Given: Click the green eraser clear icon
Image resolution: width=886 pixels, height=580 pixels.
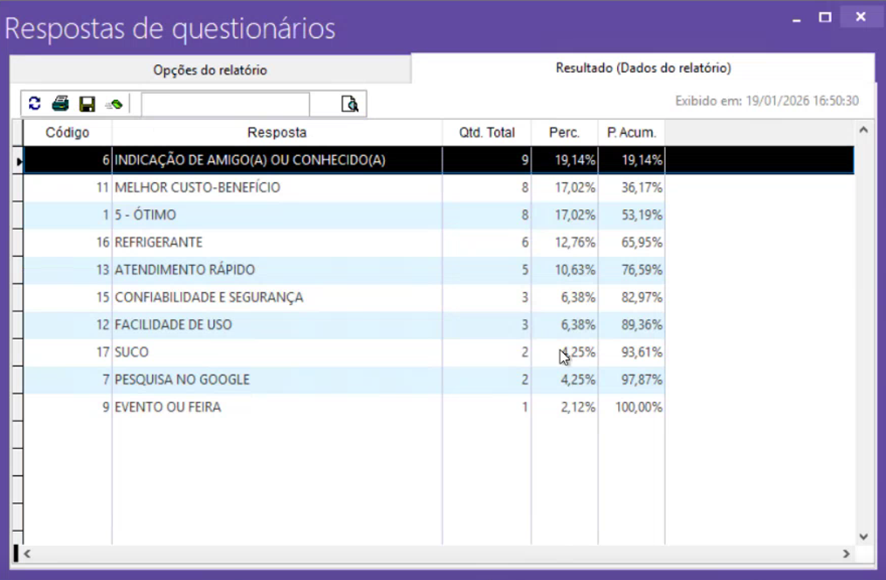Looking at the screenshot, I should 114,104.
